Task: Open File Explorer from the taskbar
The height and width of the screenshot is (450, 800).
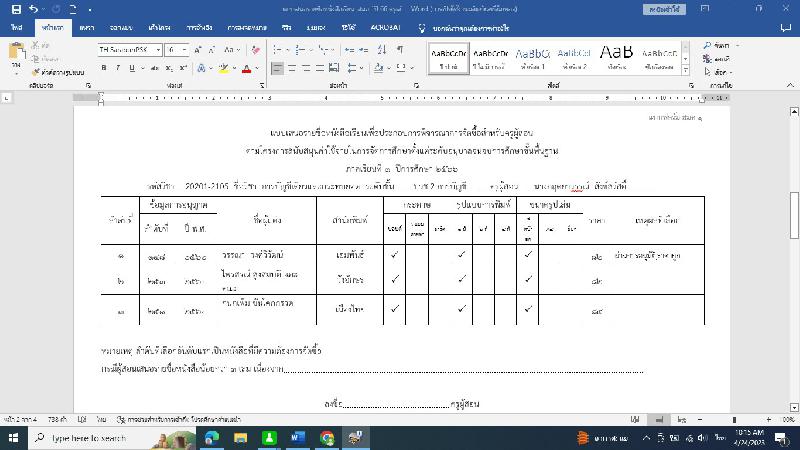Action: point(240,438)
